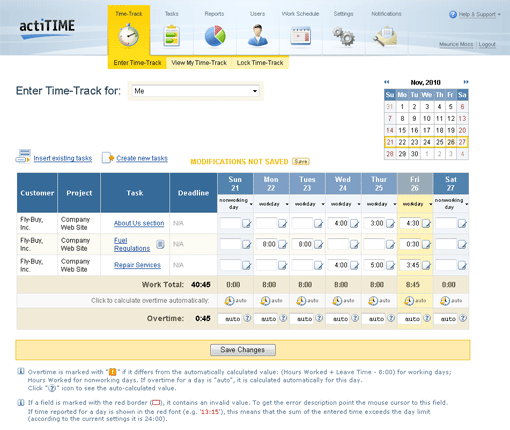Click Repair Services Thursday time field

click(374, 265)
